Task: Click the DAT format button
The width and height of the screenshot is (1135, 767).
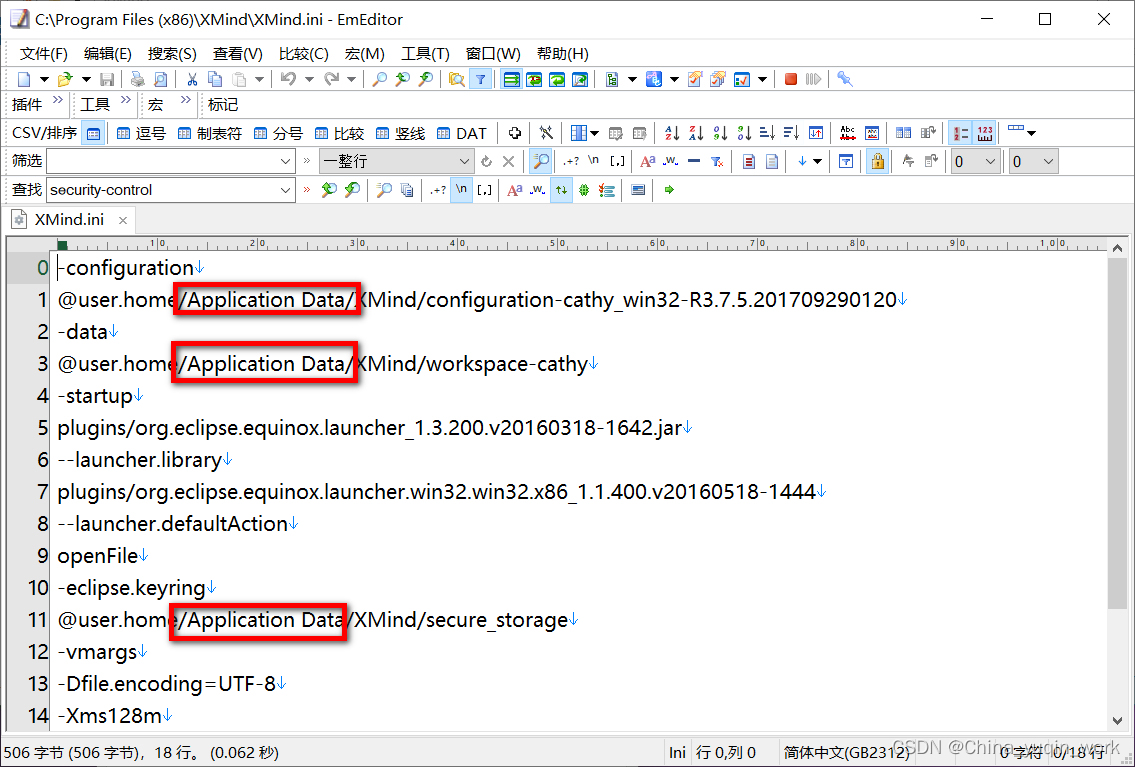Action: 461,133
